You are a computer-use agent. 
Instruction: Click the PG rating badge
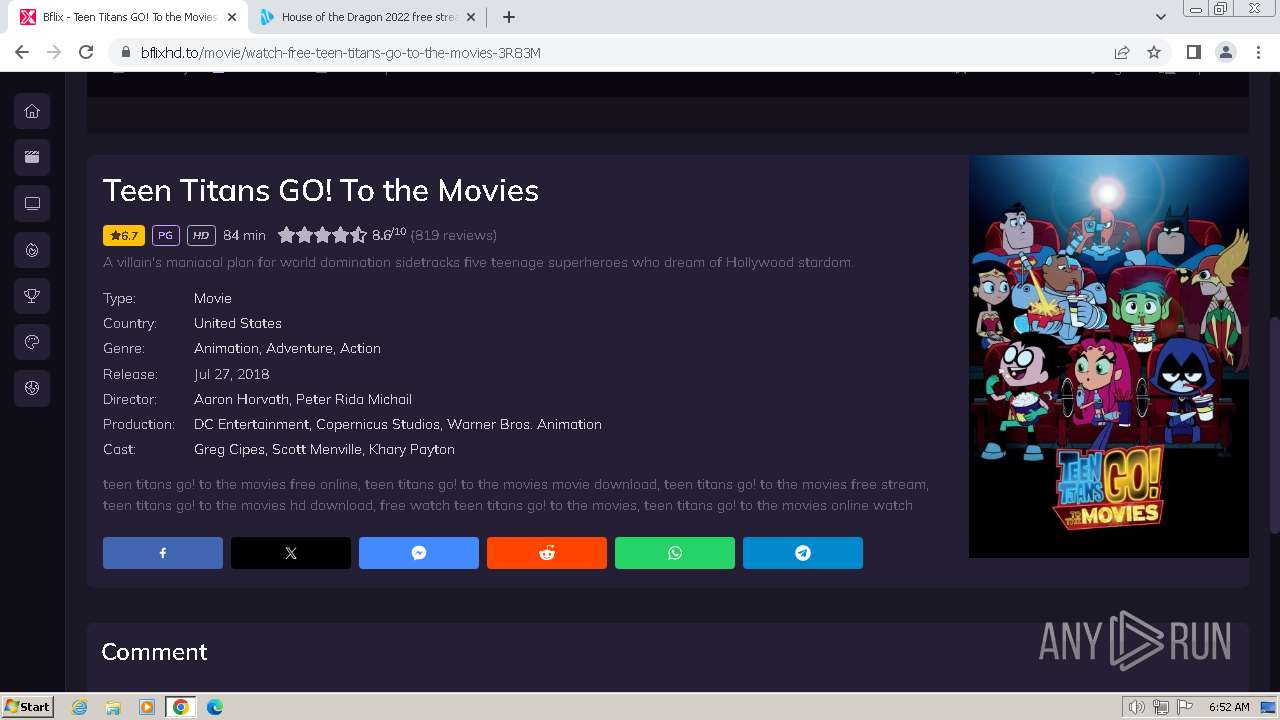coord(165,235)
